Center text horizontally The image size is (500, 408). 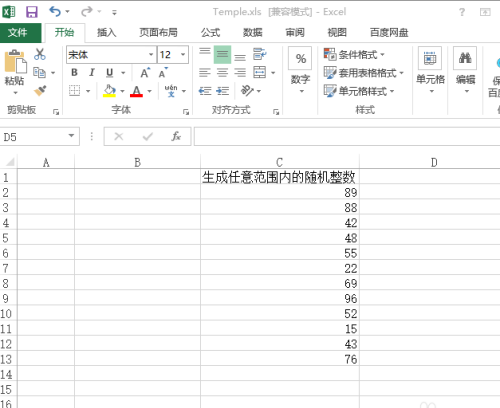click(x=222, y=72)
